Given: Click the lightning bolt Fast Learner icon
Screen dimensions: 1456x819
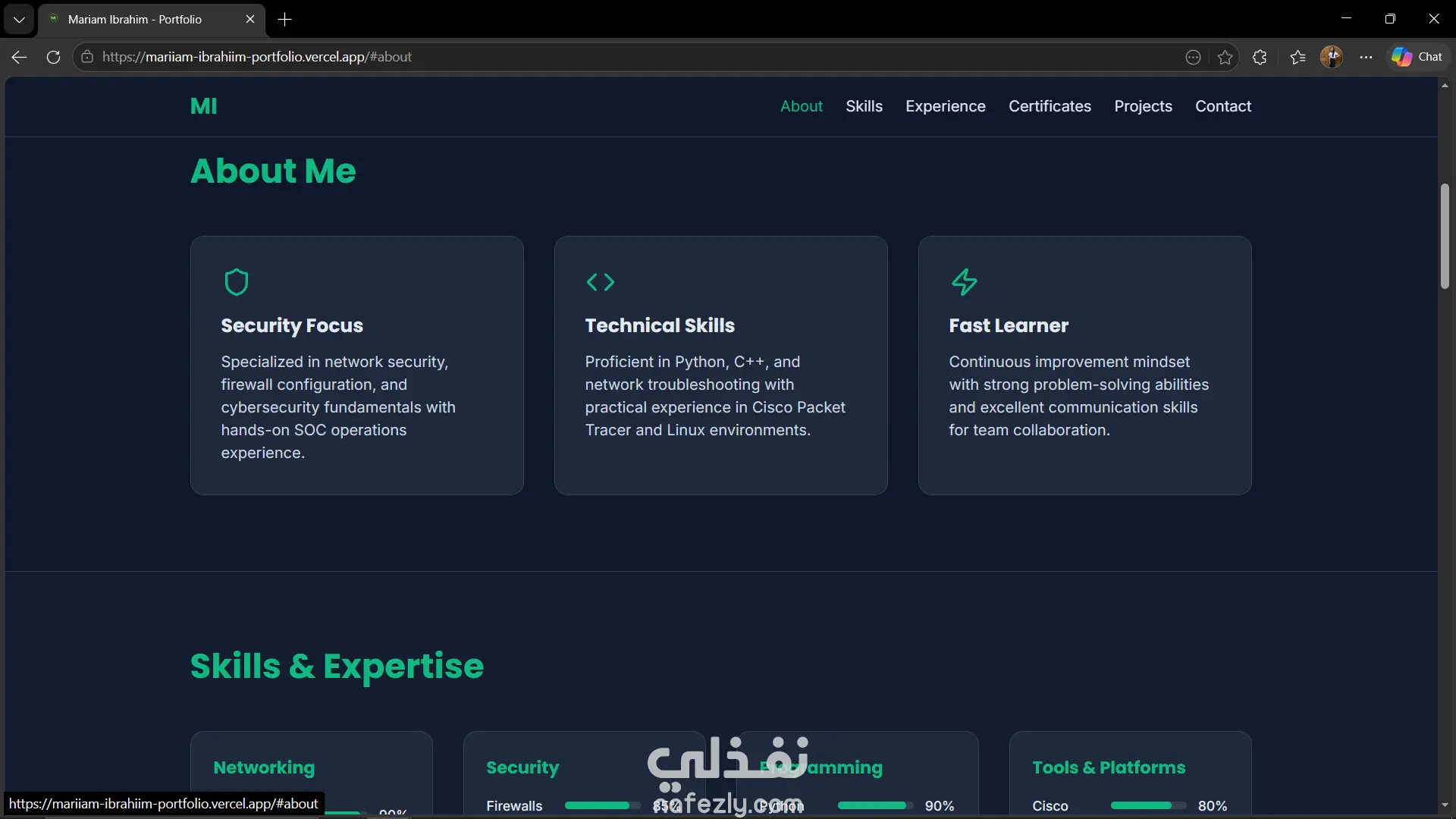Looking at the screenshot, I should (964, 282).
